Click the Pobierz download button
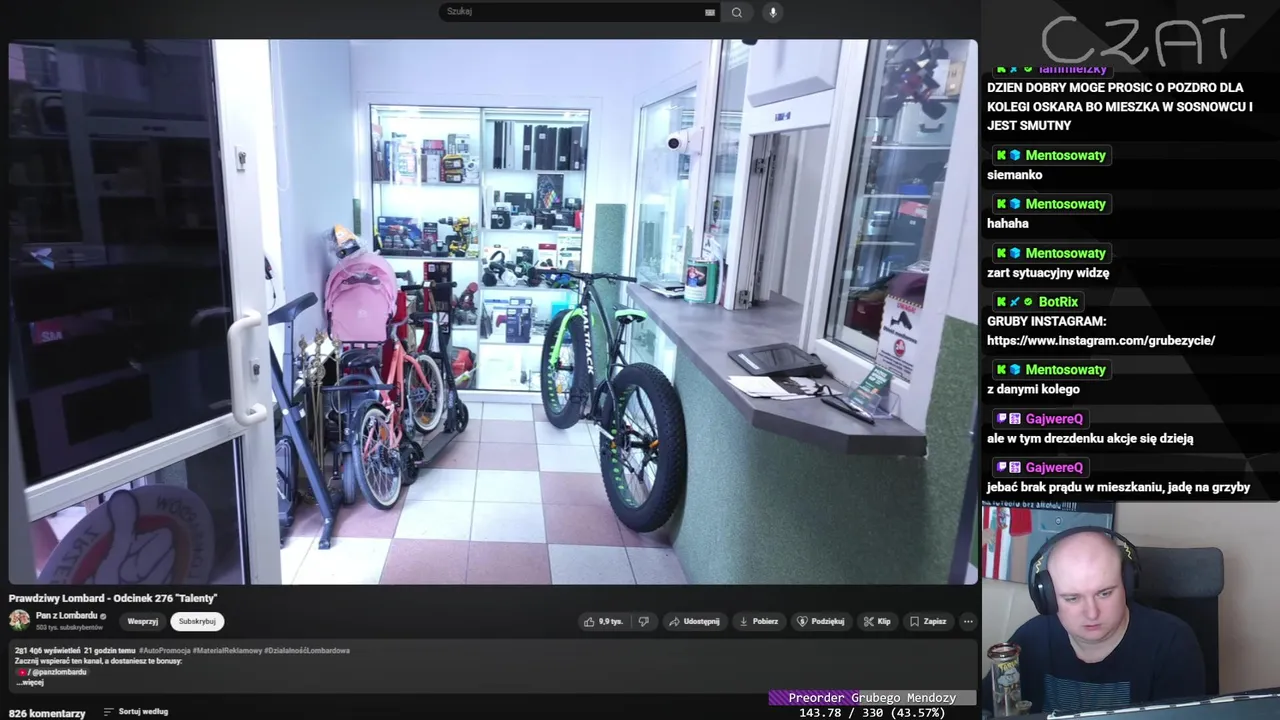1280x720 pixels. coord(758,621)
